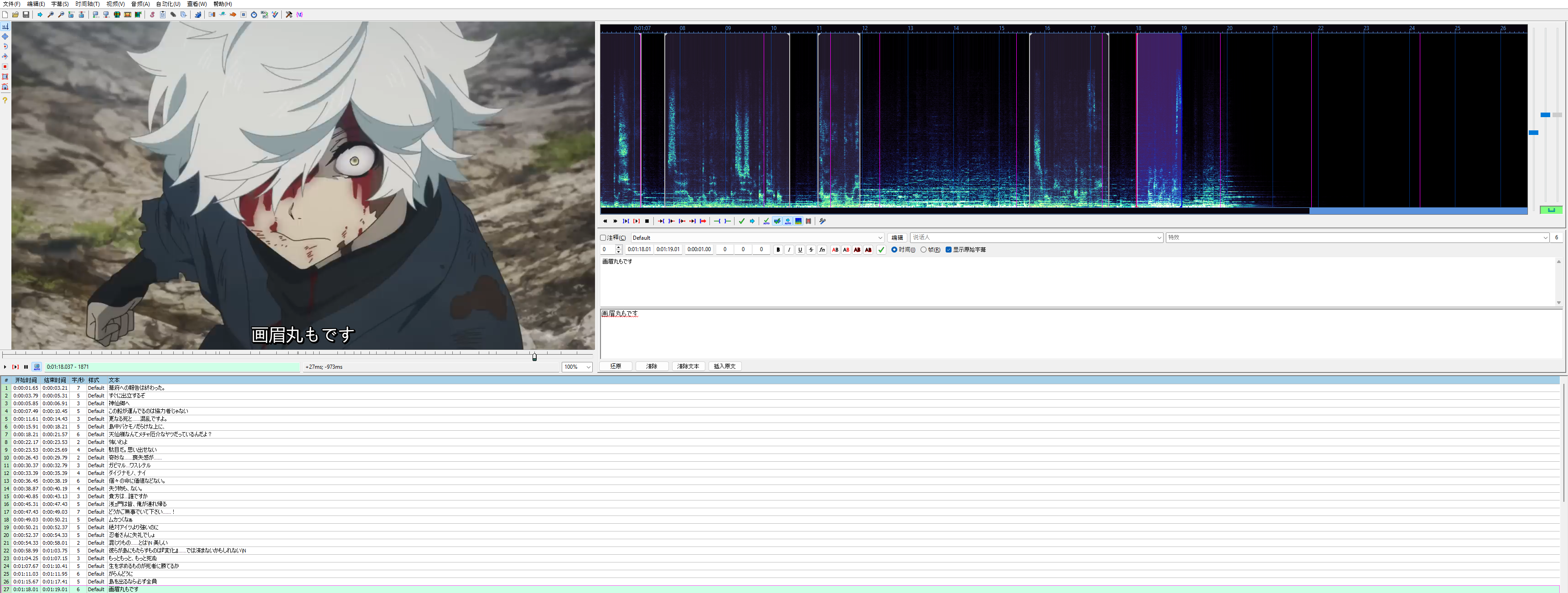The width and height of the screenshot is (1568, 593).
Task: Toggle spectrum analyzer mode in audio toolbar
Action: pyautogui.click(x=798, y=222)
